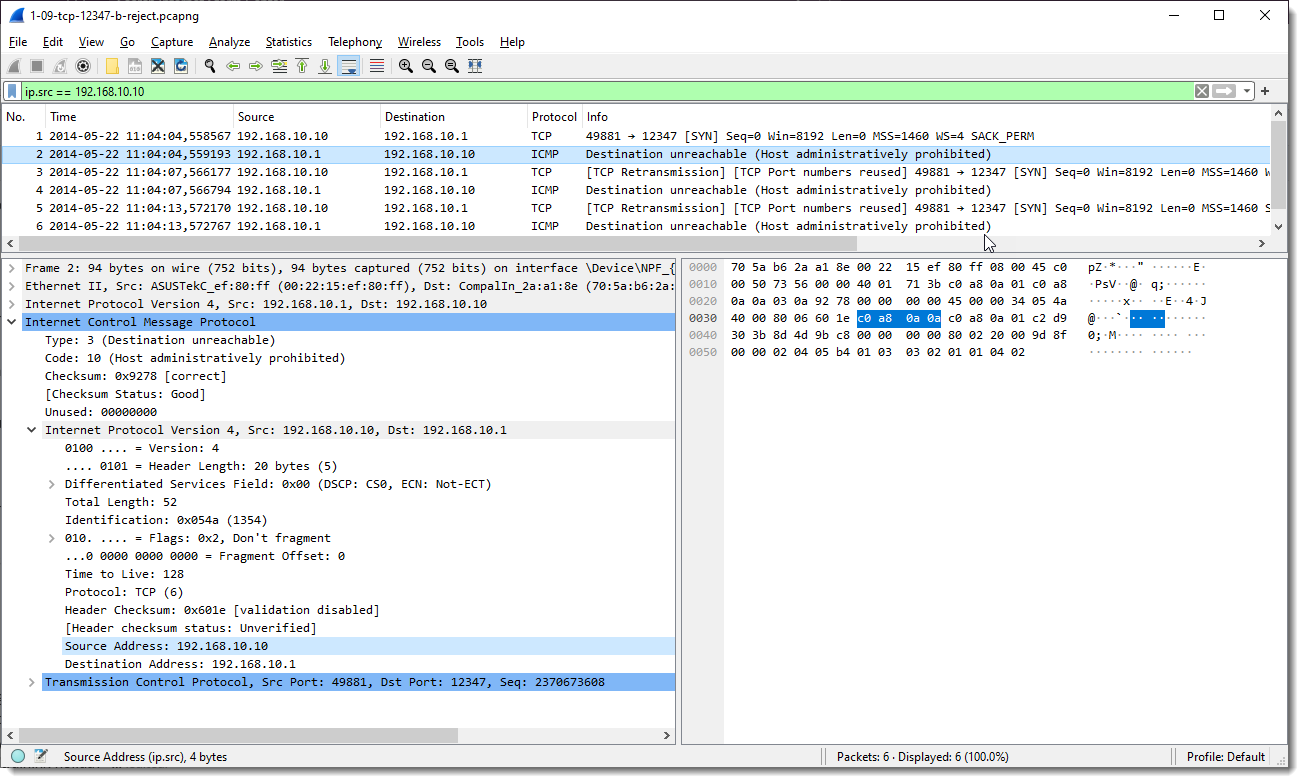1304x783 pixels.
Task: Collapse the Internet Control Message Protocol section
Action: click(13, 322)
